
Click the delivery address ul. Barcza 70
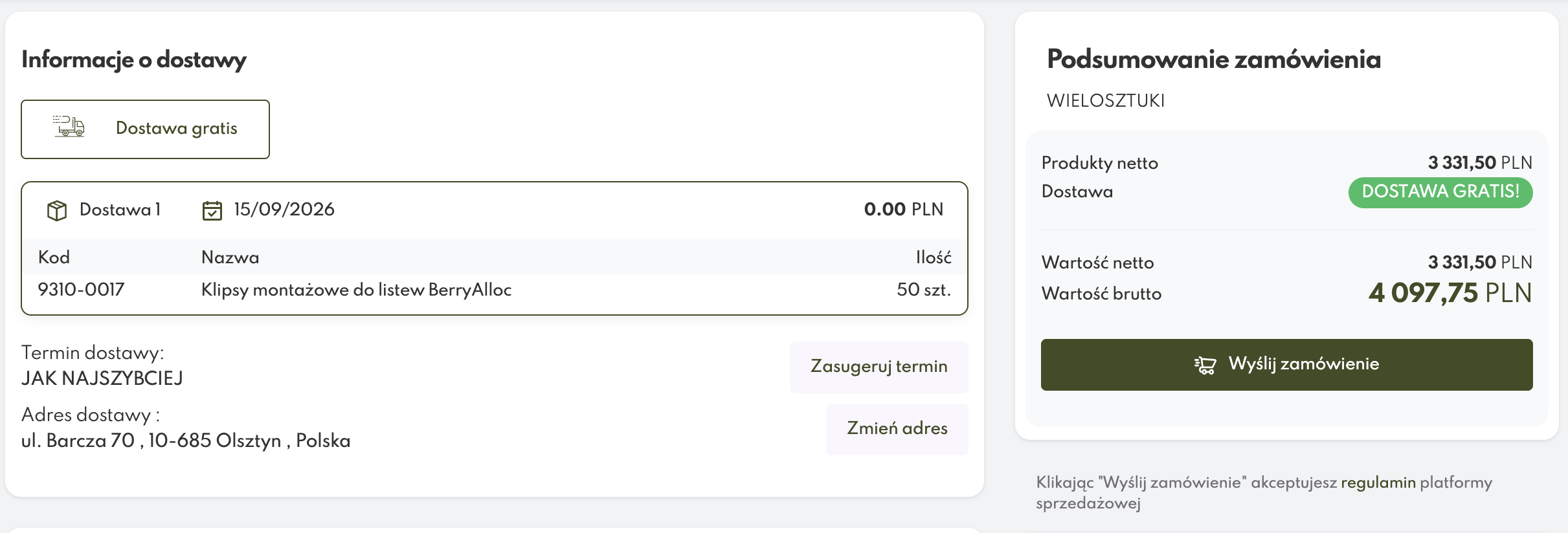[186, 441]
